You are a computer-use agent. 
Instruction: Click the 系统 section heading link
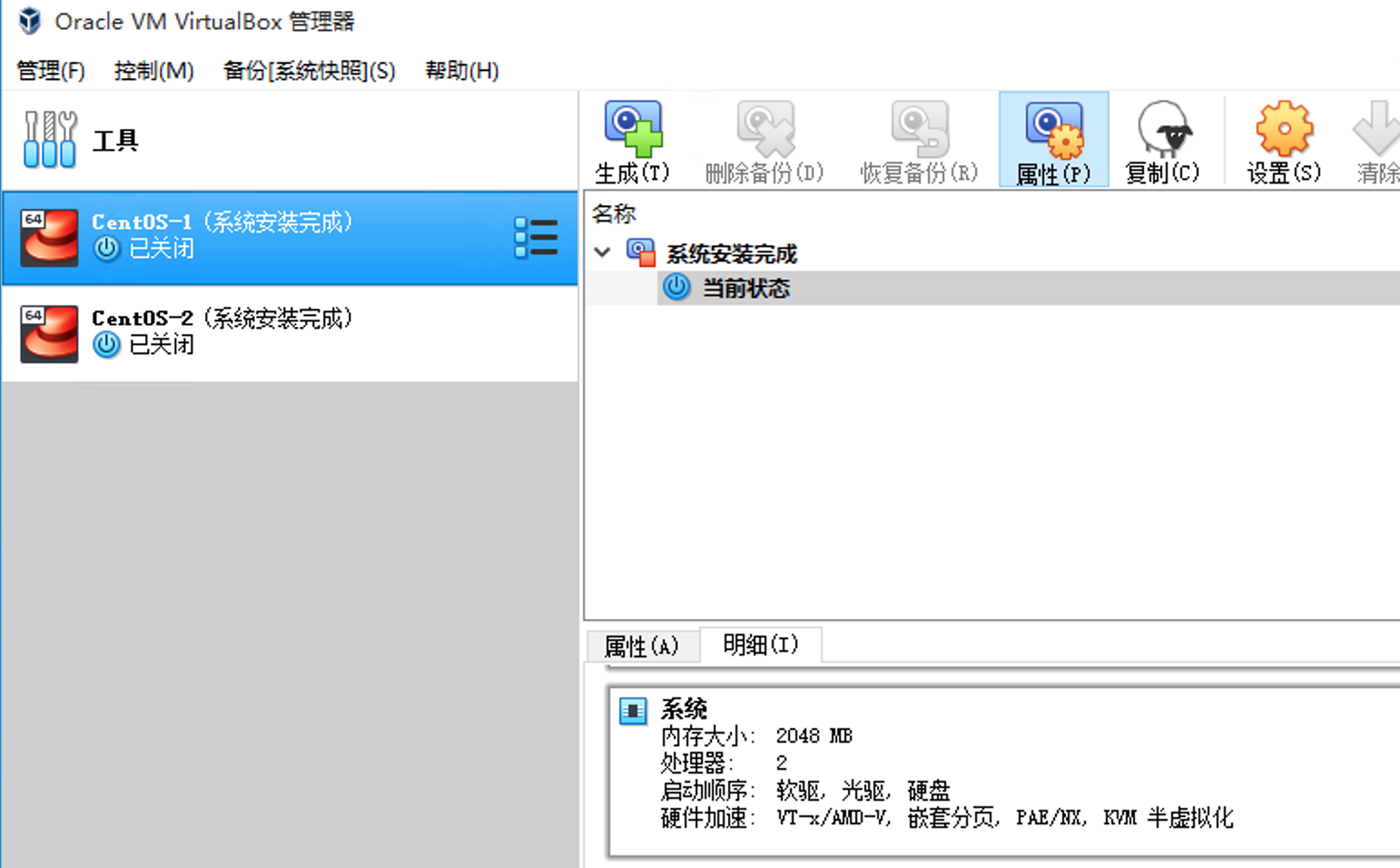(x=684, y=708)
